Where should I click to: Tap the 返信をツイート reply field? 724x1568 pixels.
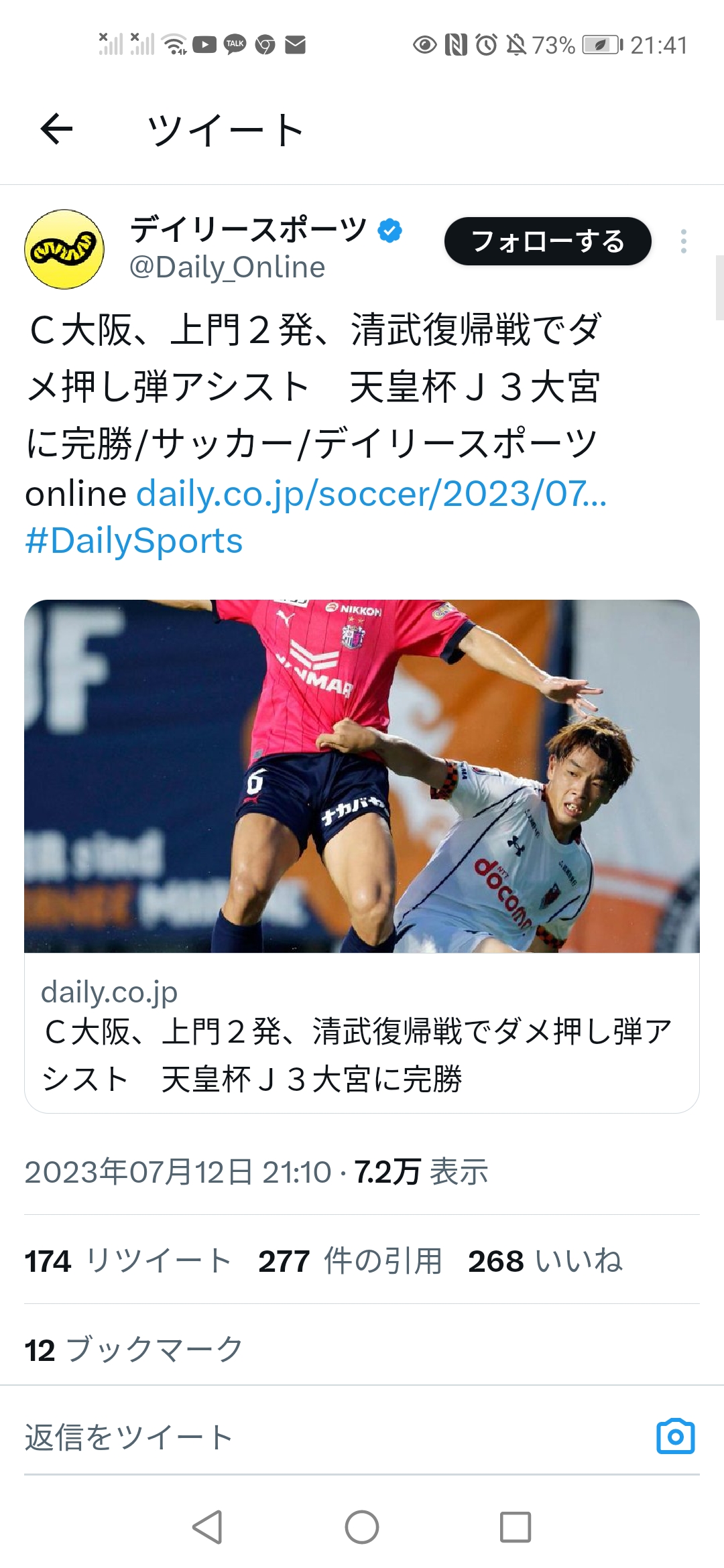click(x=335, y=1437)
